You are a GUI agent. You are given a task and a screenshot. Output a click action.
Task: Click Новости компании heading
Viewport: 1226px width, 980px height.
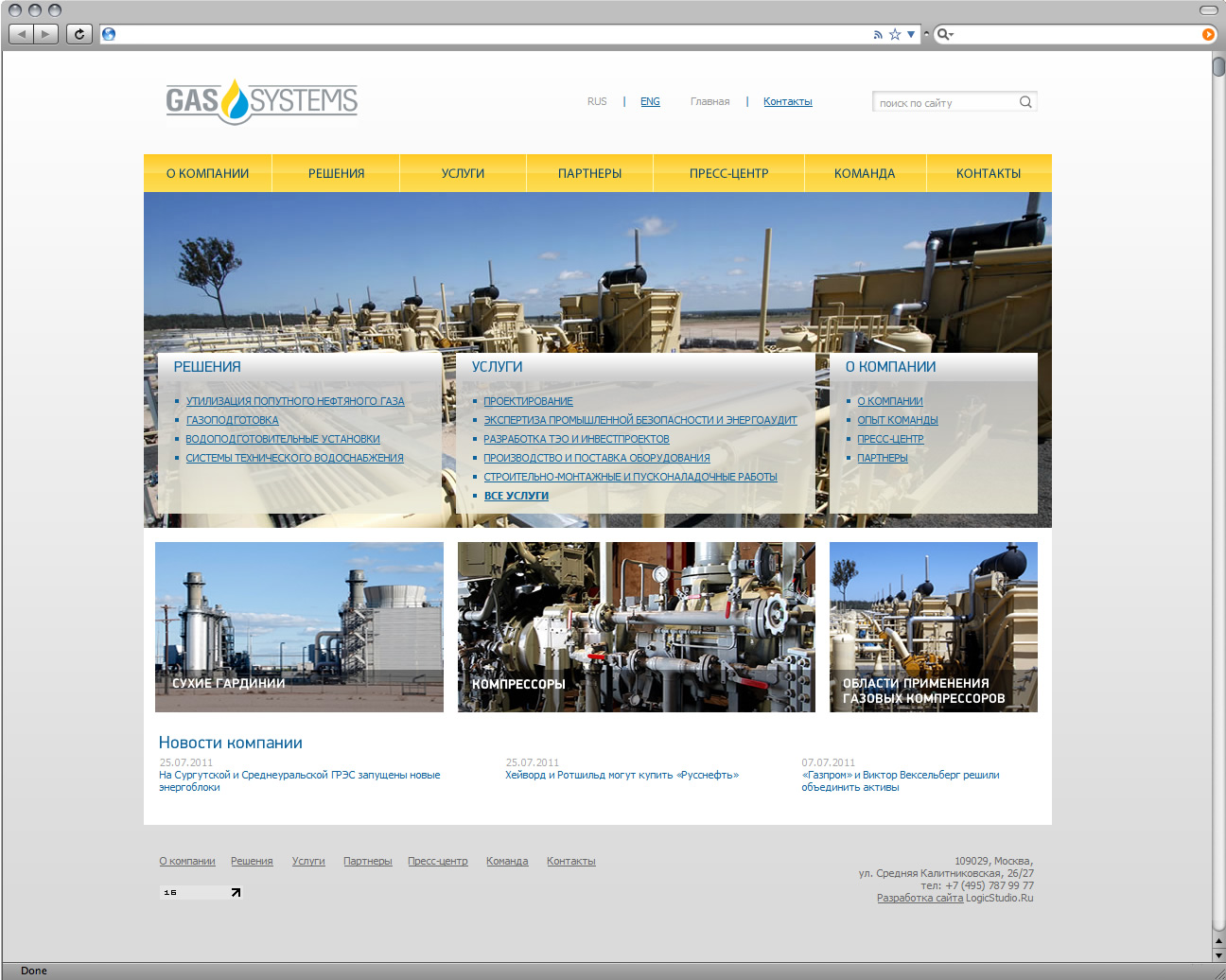231,743
